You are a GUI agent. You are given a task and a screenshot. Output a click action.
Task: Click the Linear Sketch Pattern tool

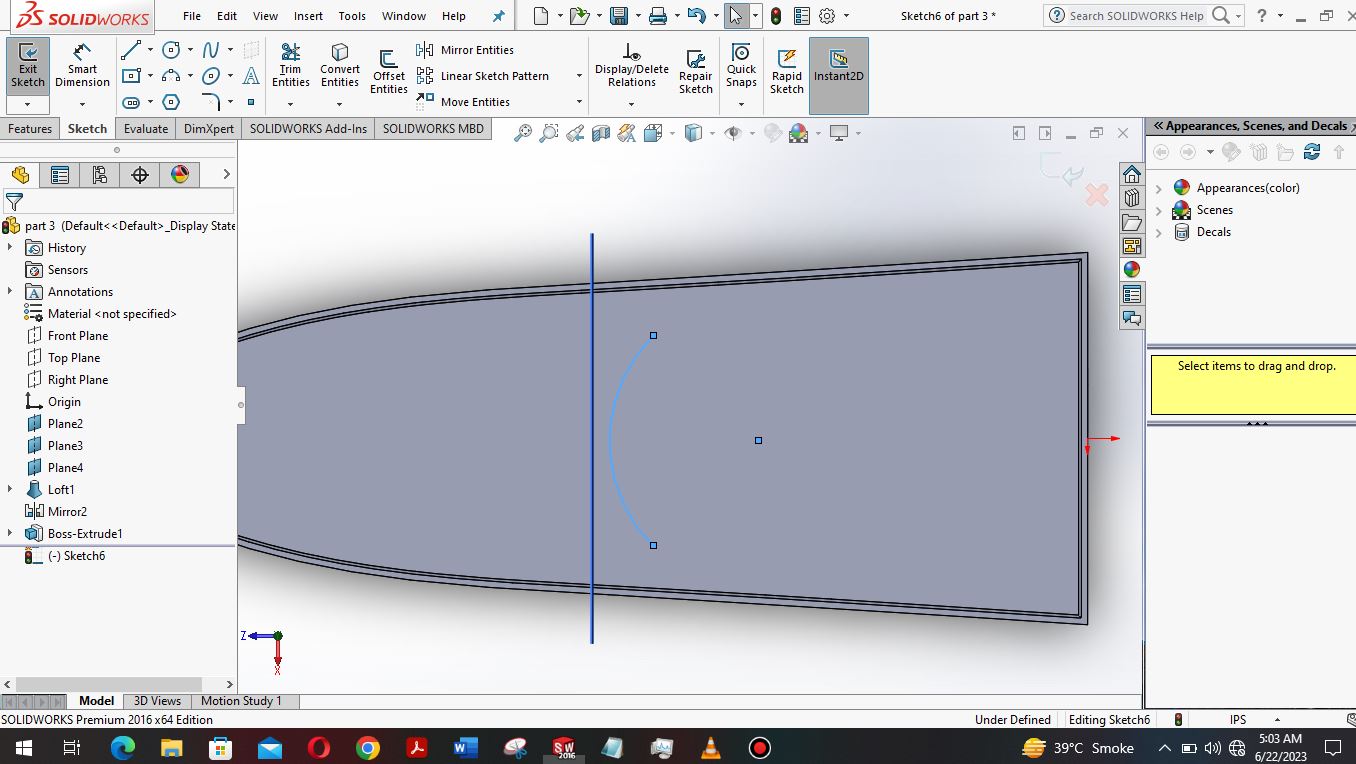point(483,76)
